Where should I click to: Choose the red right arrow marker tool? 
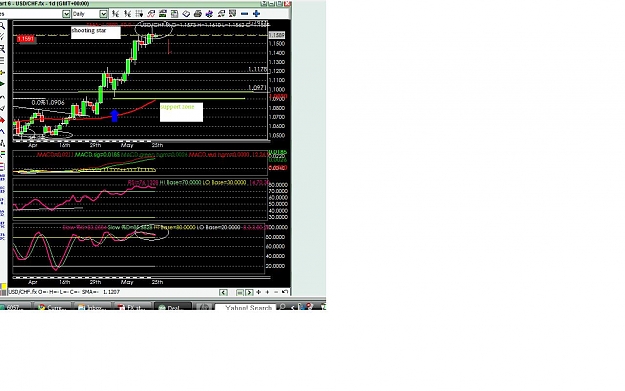2,120
